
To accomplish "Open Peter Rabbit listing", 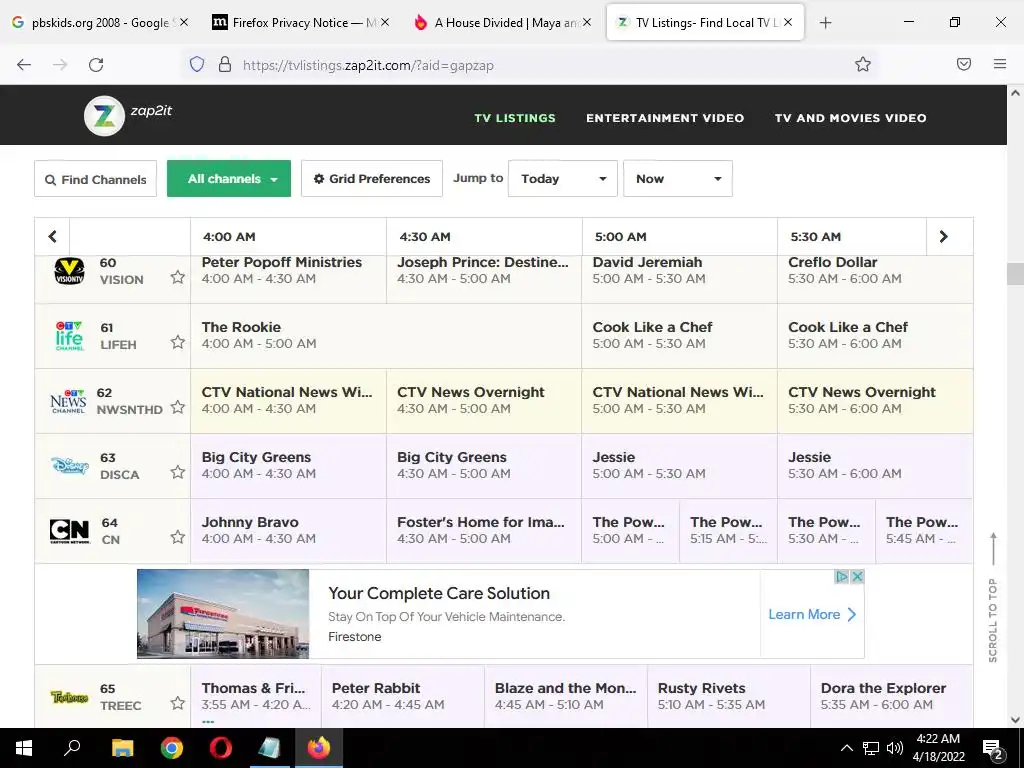I will (403, 696).
